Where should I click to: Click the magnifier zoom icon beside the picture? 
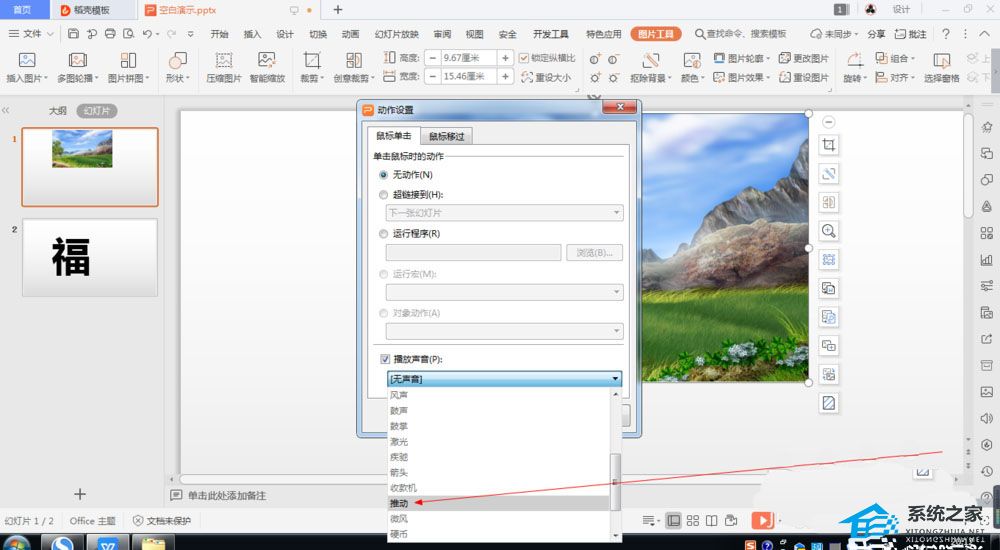coord(828,231)
